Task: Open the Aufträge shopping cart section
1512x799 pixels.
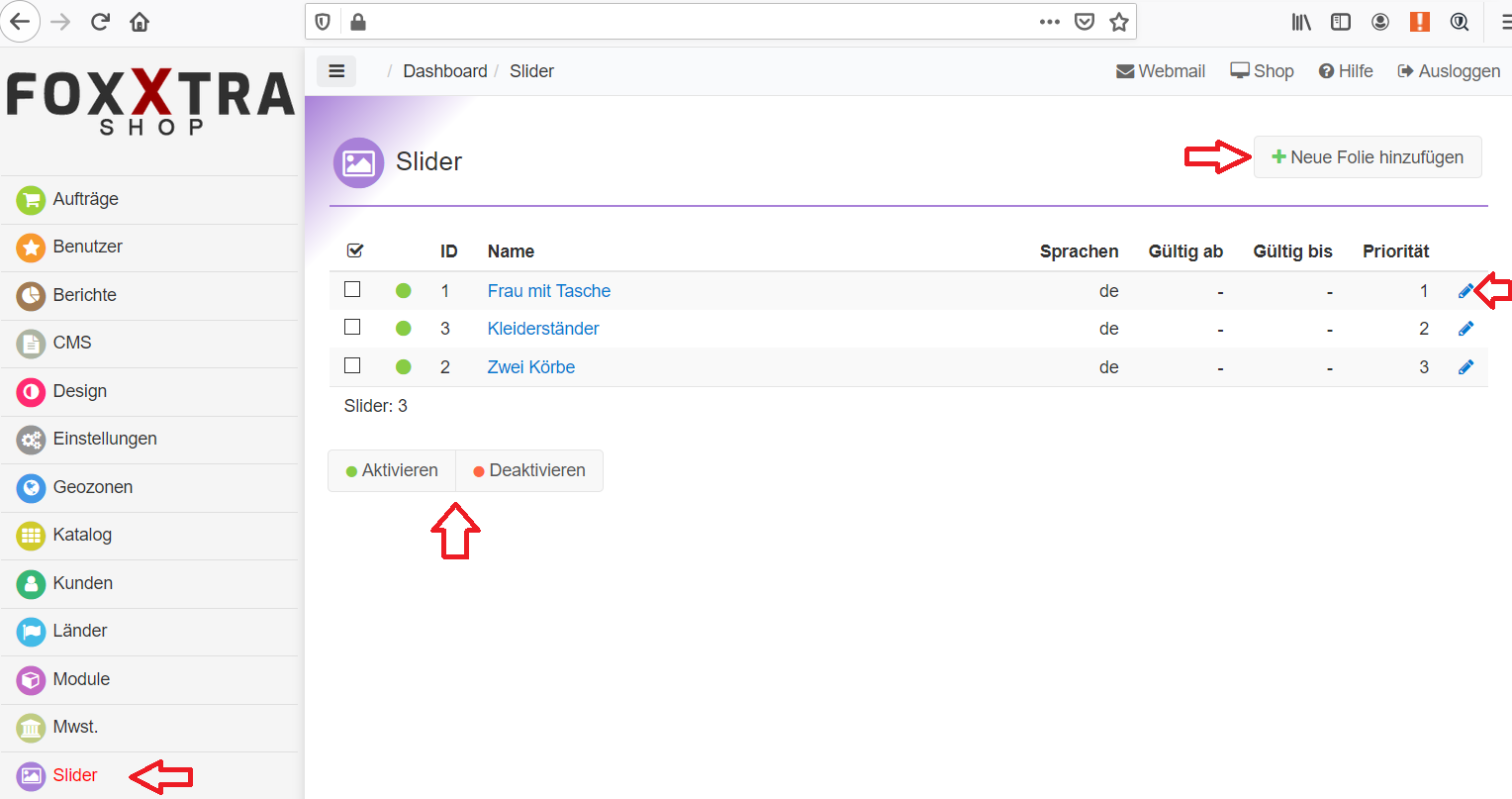Action: 85,199
